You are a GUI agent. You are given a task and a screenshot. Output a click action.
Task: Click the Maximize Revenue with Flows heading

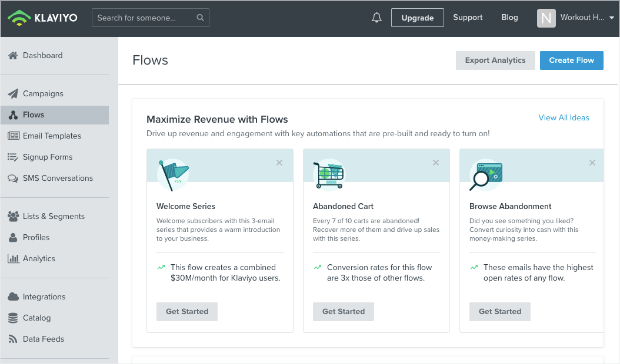pos(217,119)
